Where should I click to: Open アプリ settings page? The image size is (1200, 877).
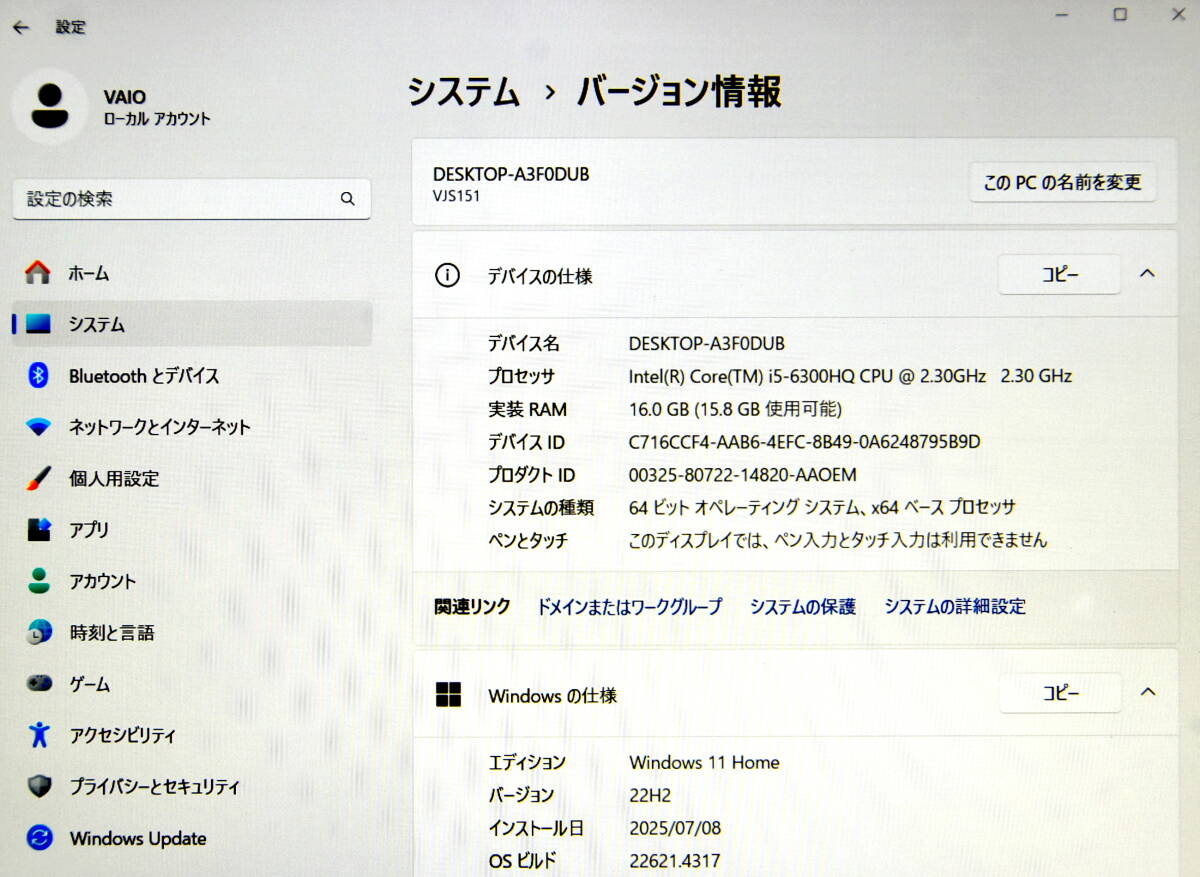[192, 530]
